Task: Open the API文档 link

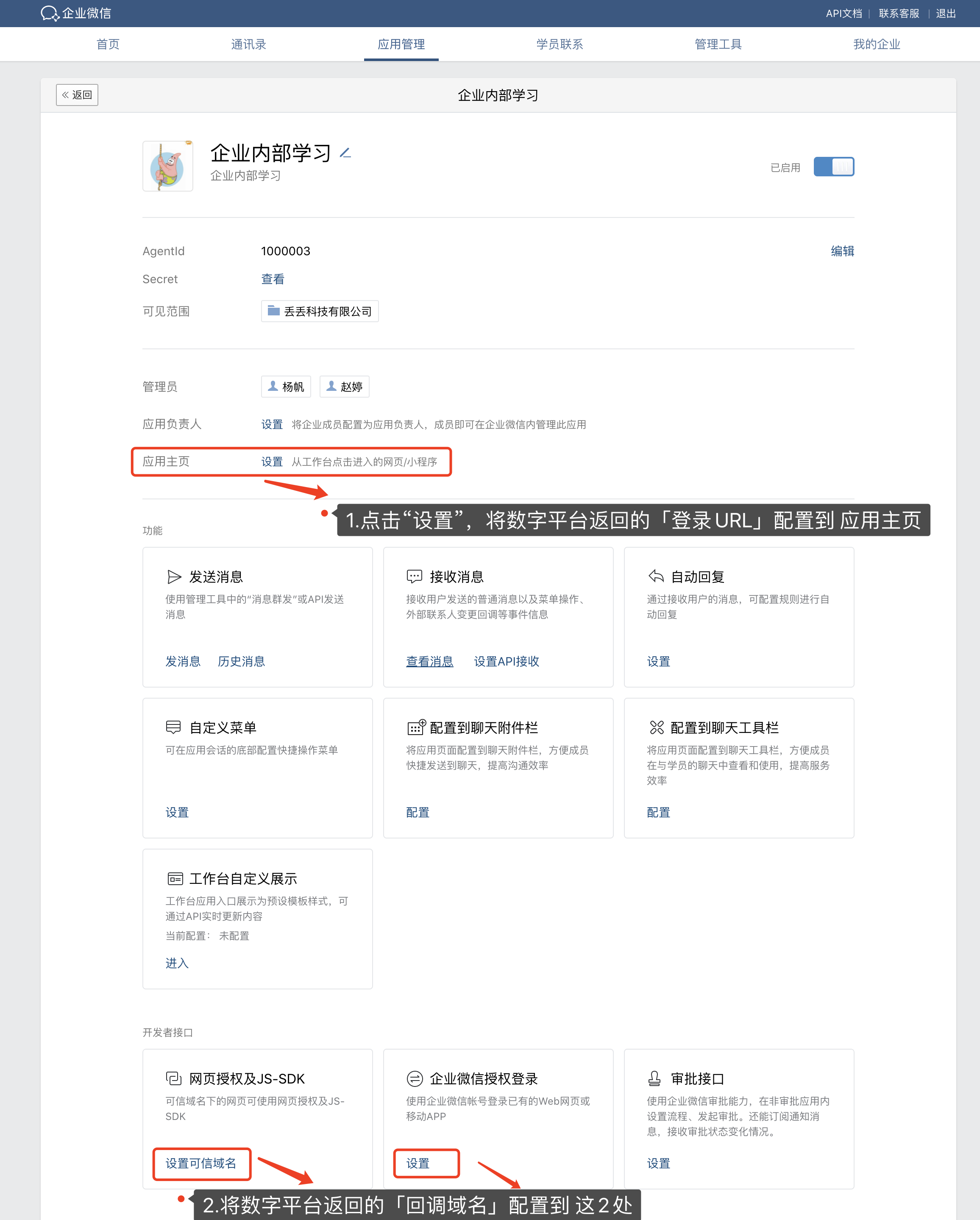Action: (x=844, y=14)
